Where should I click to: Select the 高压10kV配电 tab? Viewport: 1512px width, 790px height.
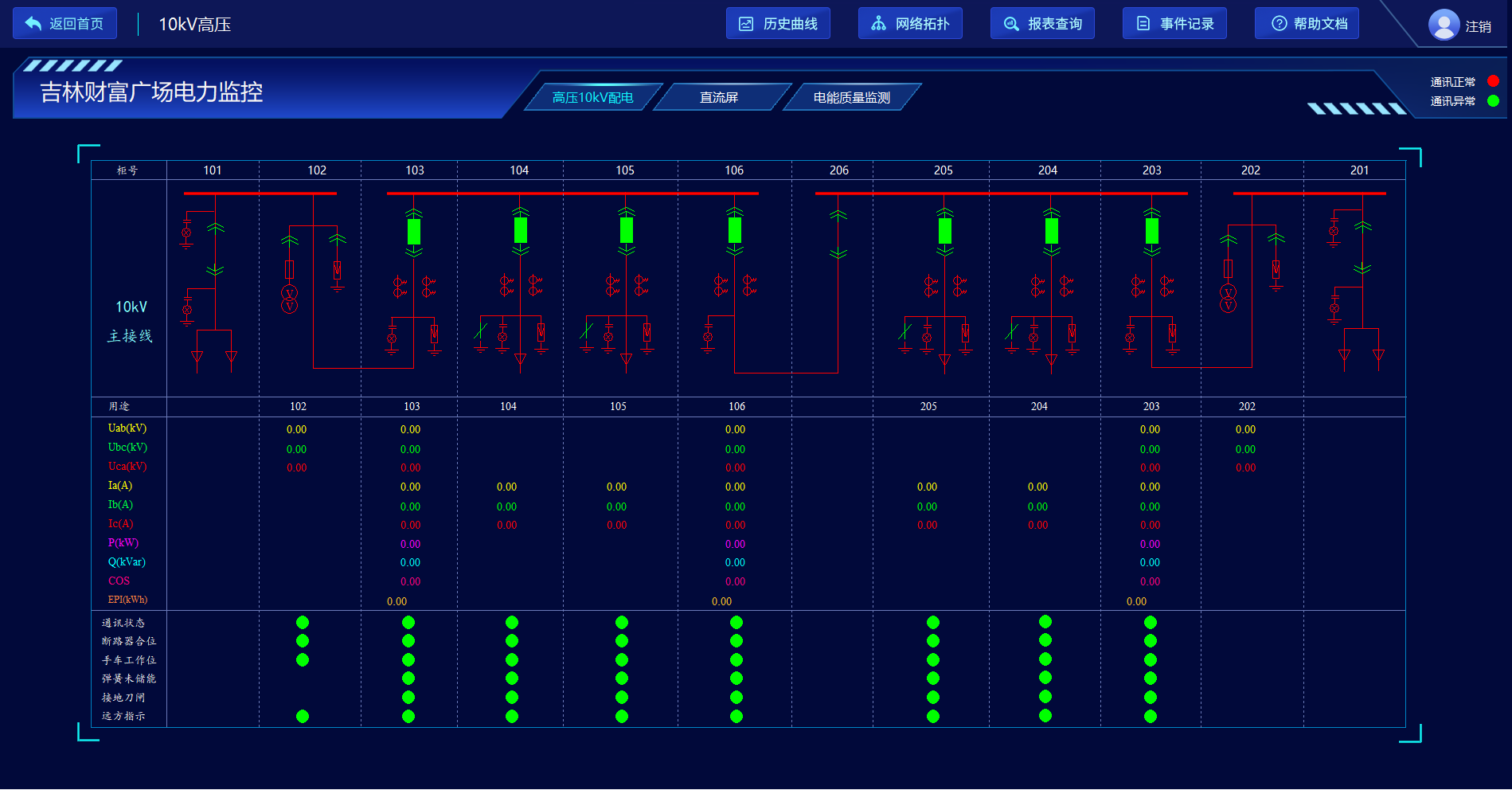(x=592, y=97)
